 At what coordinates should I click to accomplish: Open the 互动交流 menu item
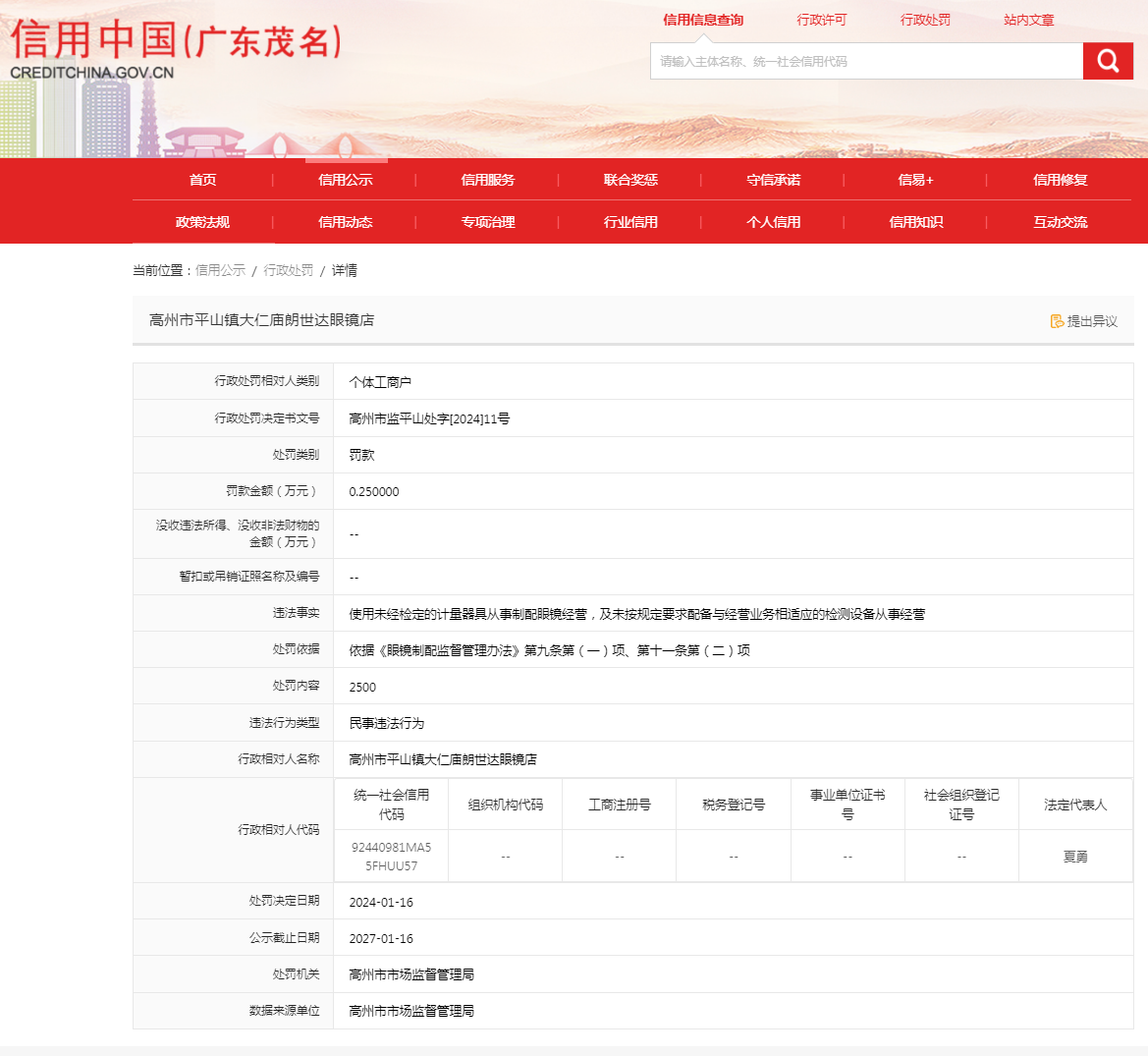tap(1060, 222)
